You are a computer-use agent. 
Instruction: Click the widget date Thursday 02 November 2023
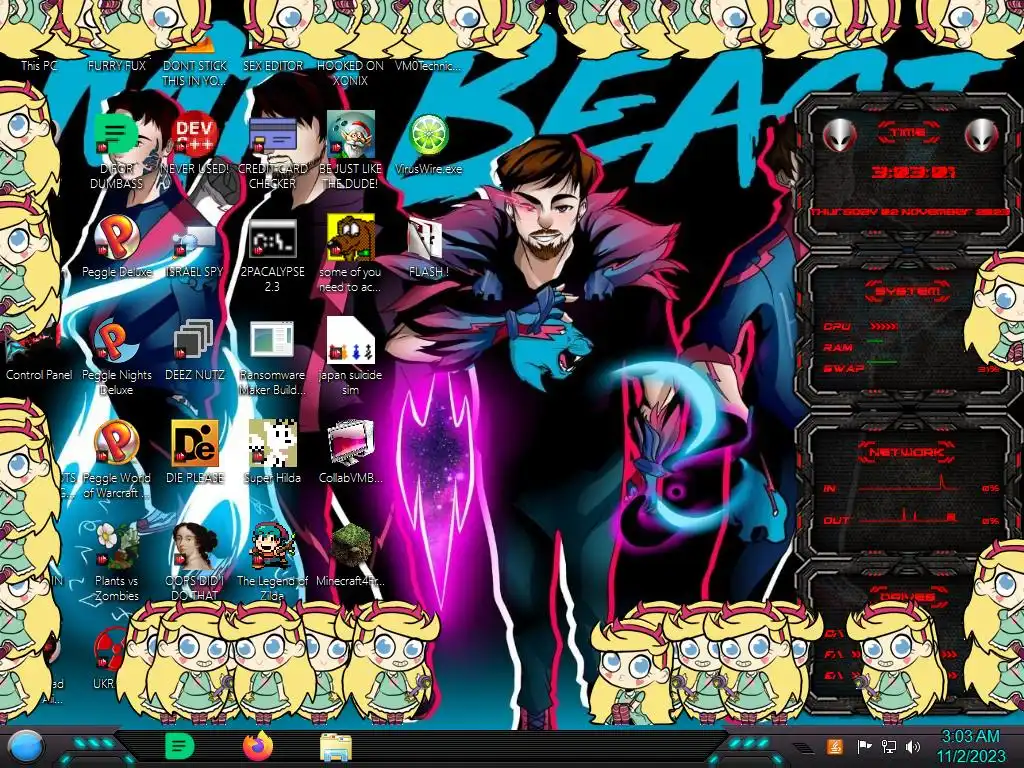point(909,212)
